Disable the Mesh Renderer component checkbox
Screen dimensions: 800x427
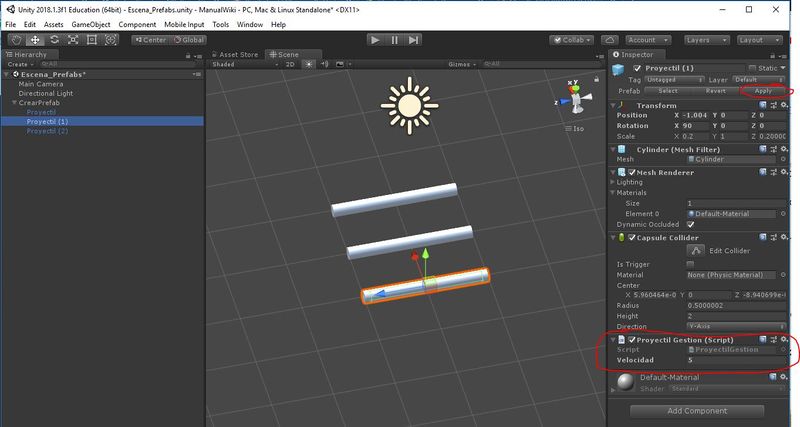coord(632,172)
